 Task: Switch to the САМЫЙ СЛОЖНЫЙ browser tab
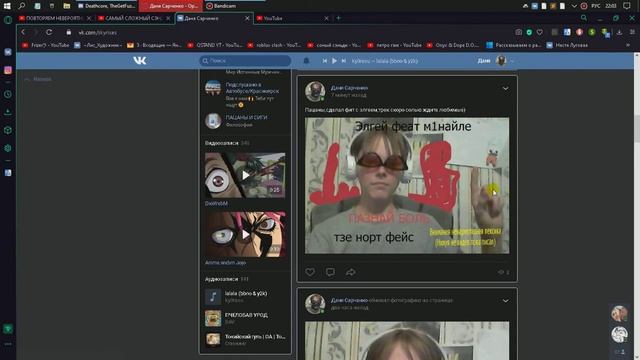134,18
